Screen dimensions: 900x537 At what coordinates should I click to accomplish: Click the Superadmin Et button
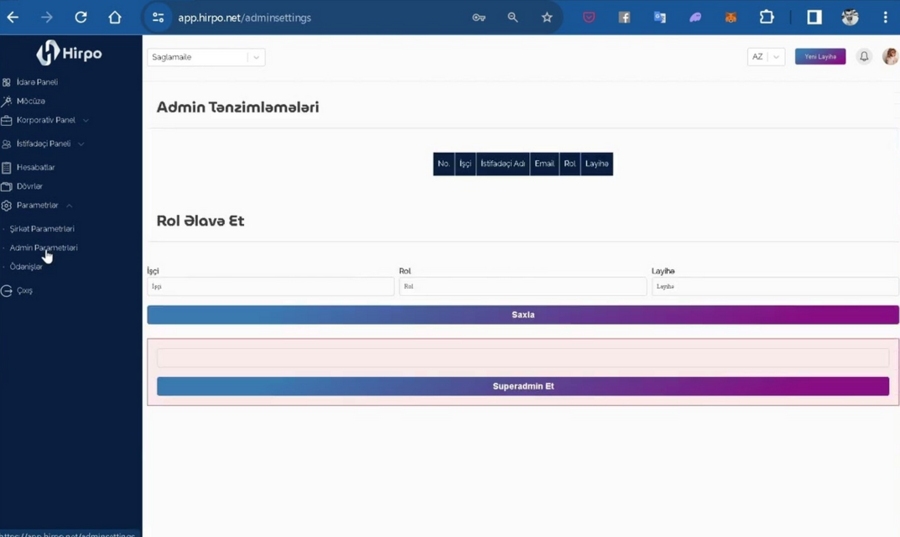click(522, 386)
